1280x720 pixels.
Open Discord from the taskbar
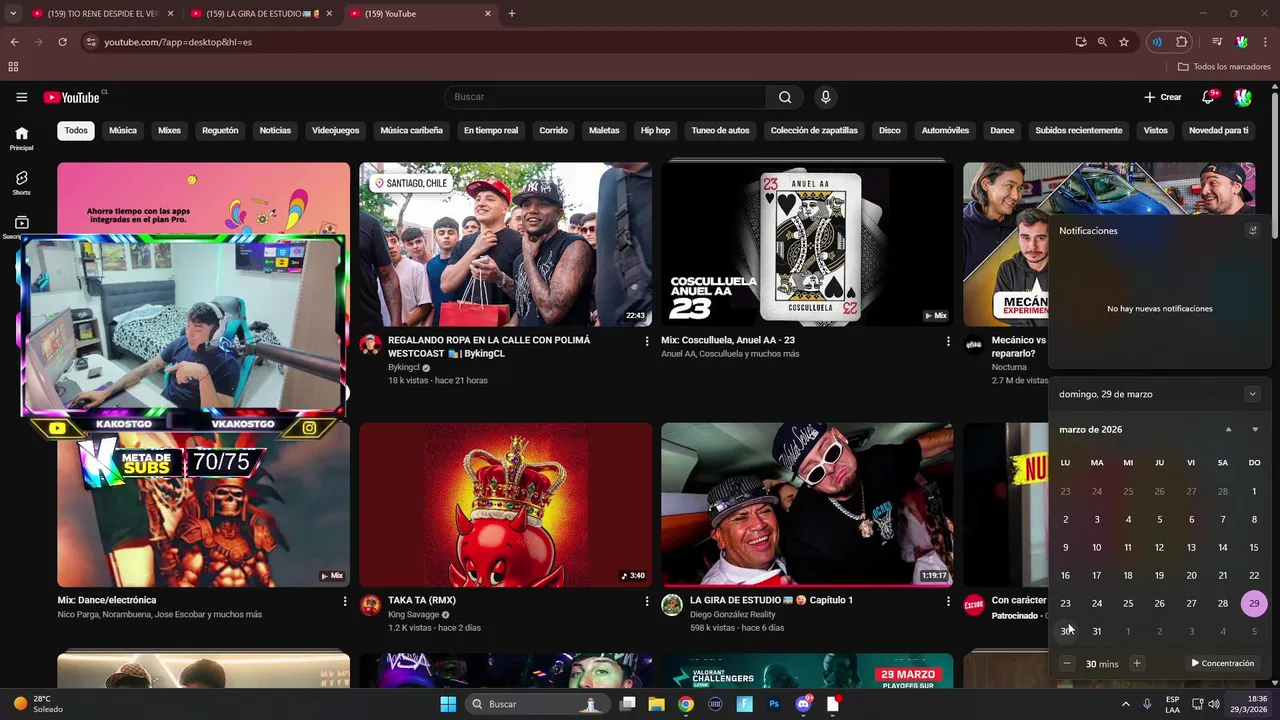pos(804,704)
